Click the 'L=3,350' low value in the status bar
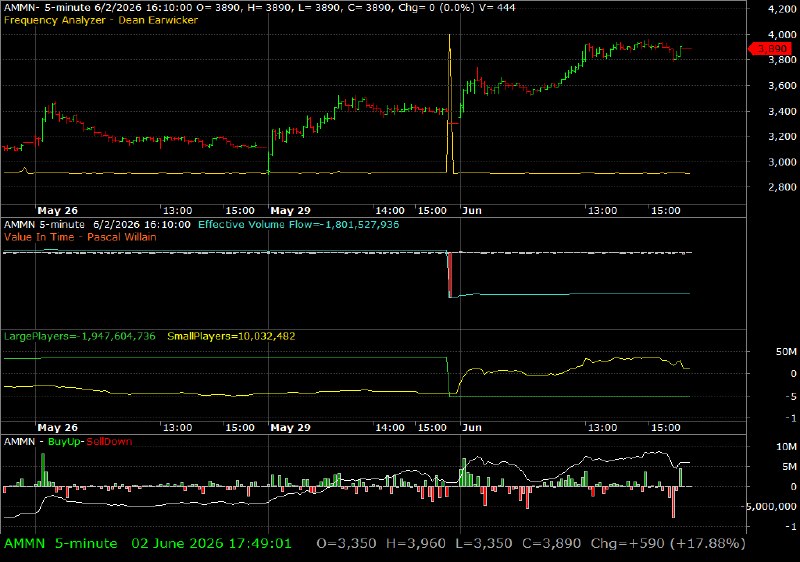 484,544
